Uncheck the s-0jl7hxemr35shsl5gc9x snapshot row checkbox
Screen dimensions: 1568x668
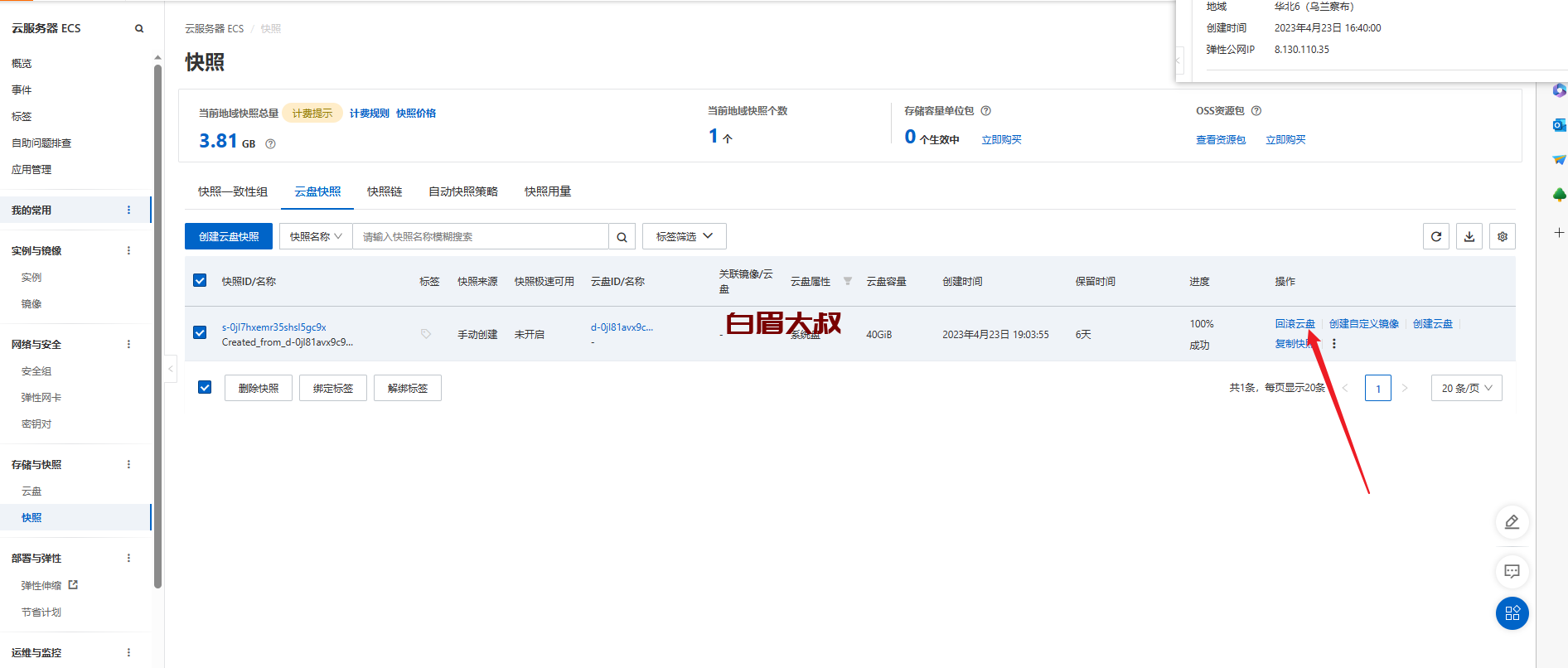[x=200, y=333]
